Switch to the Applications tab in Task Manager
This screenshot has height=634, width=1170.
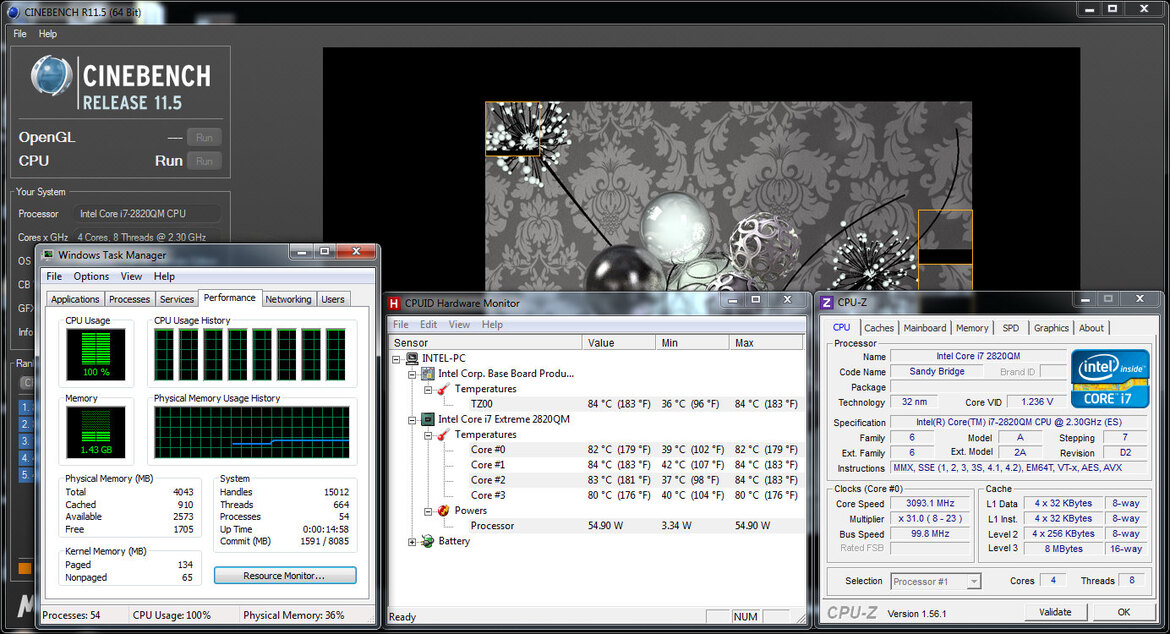coord(75,299)
